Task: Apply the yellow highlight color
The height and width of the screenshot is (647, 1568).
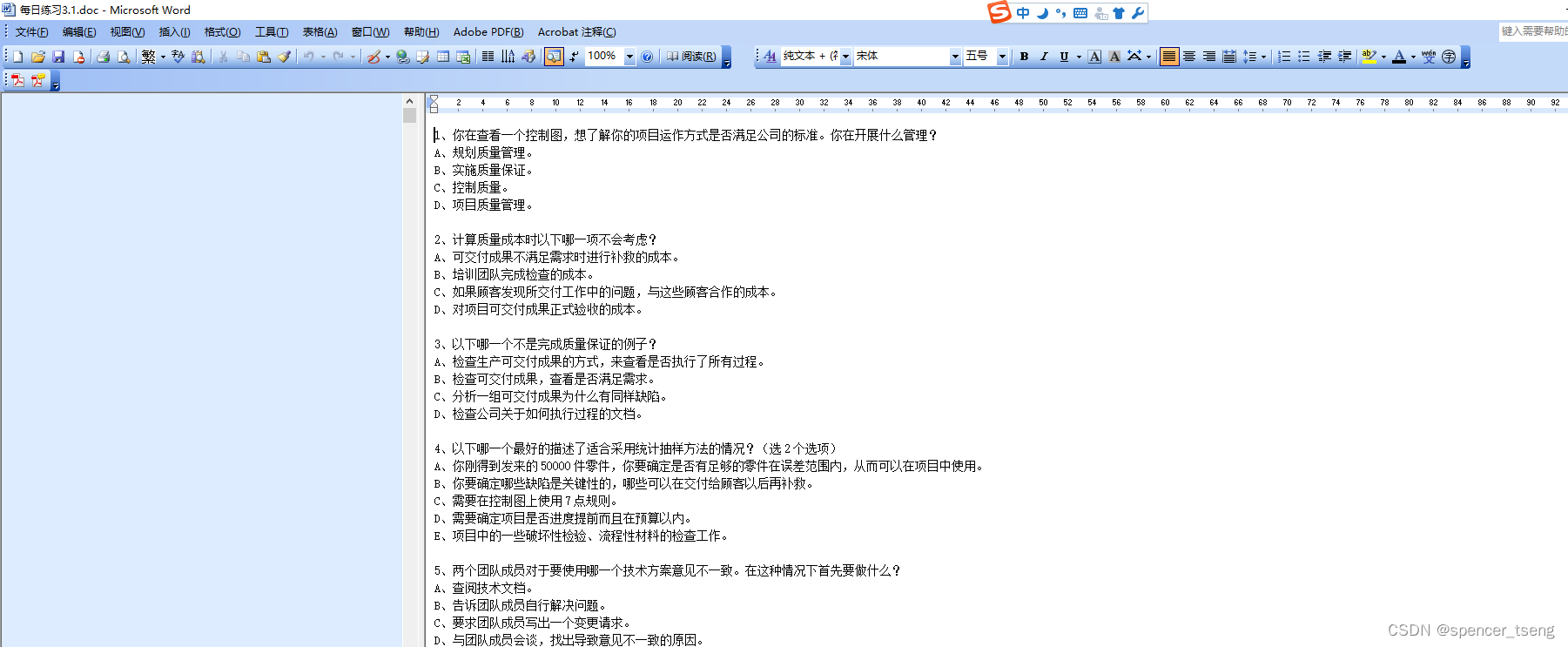Action: coord(1369,57)
